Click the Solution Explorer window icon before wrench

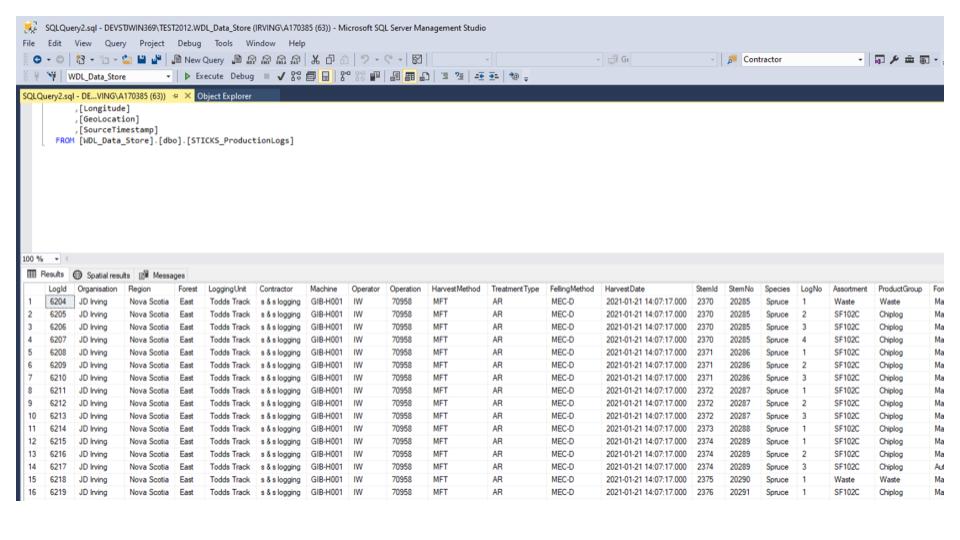[879, 59]
